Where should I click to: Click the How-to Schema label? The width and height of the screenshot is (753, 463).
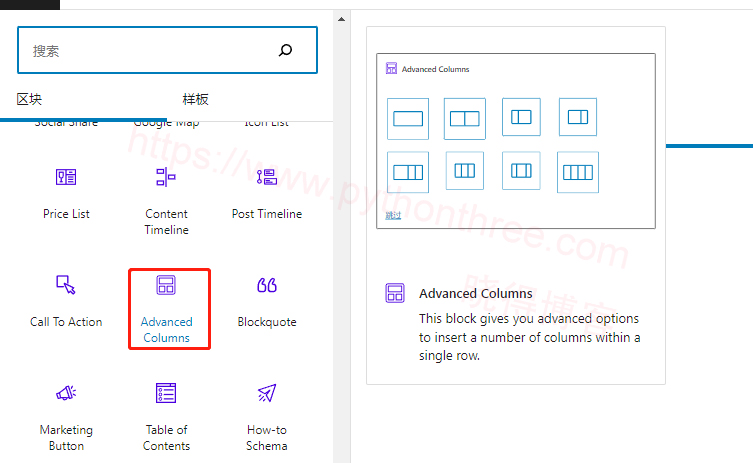[x=267, y=438]
